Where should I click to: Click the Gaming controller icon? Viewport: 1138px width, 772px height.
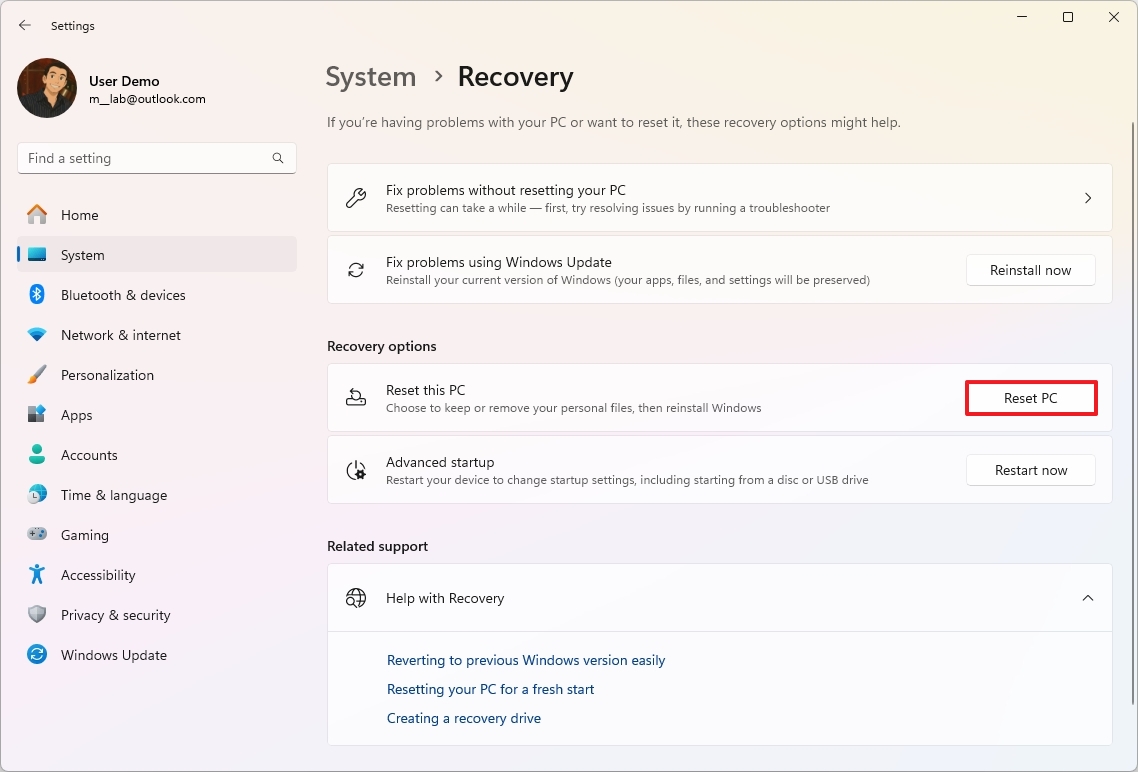click(x=37, y=534)
